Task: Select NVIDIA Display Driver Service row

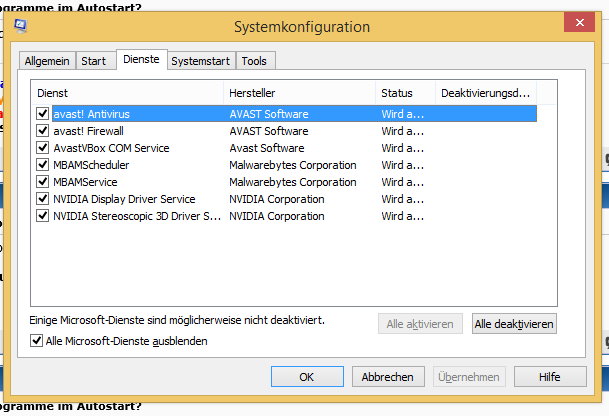Action: [286, 199]
